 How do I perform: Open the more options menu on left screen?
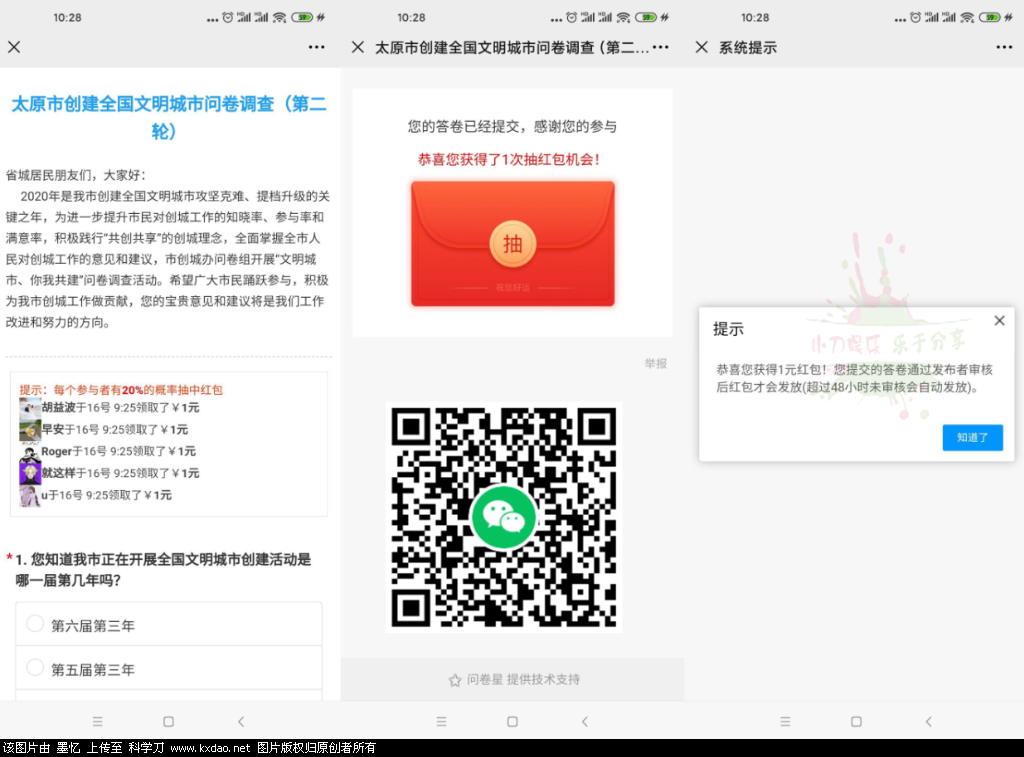click(317, 47)
